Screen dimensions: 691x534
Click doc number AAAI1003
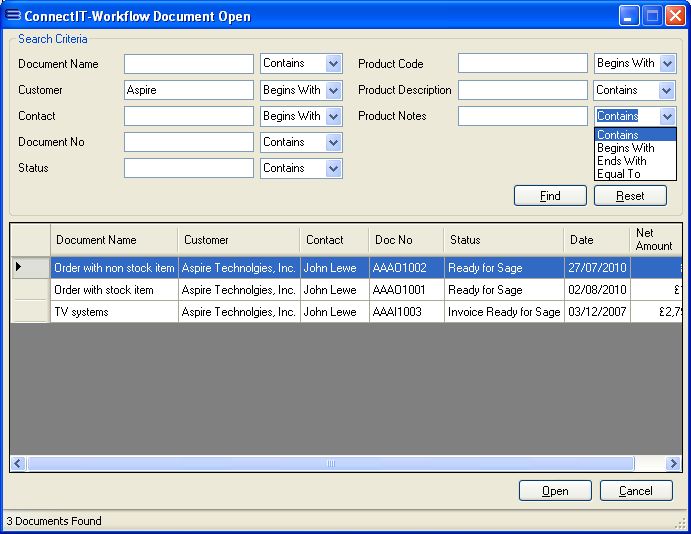(406, 312)
